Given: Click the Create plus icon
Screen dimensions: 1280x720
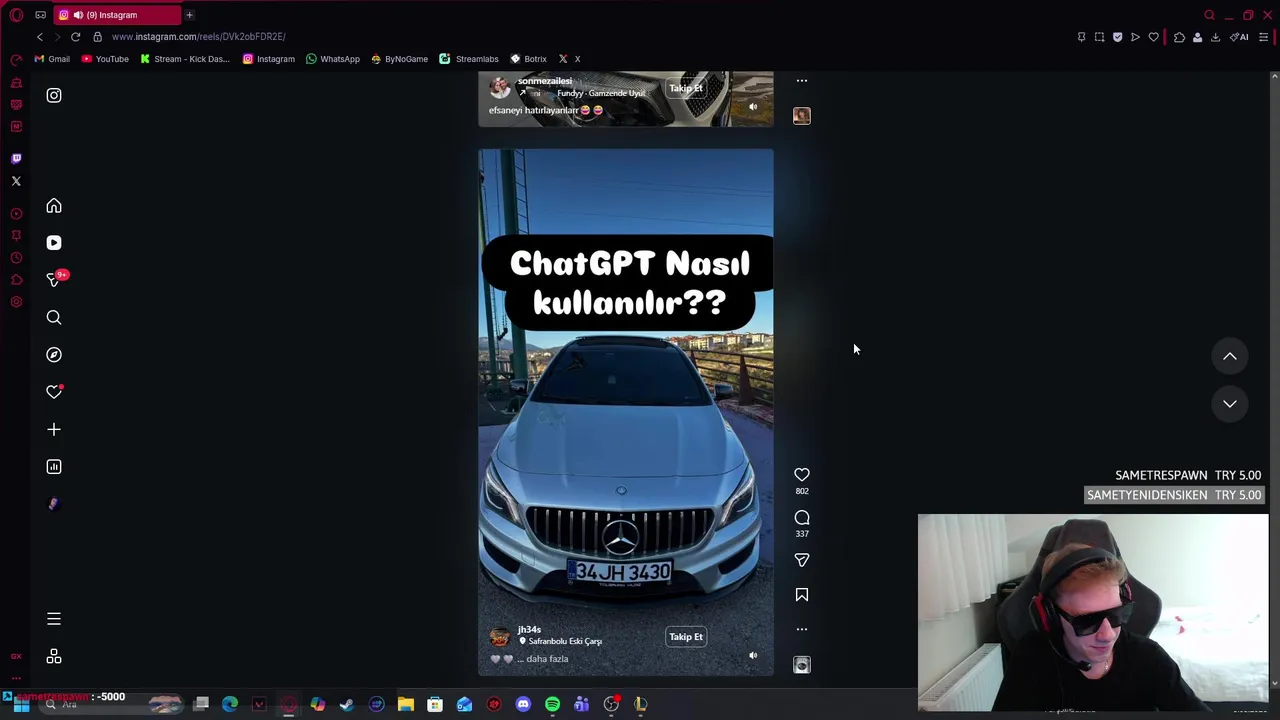Looking at the screenshot, I should point(54,429).
